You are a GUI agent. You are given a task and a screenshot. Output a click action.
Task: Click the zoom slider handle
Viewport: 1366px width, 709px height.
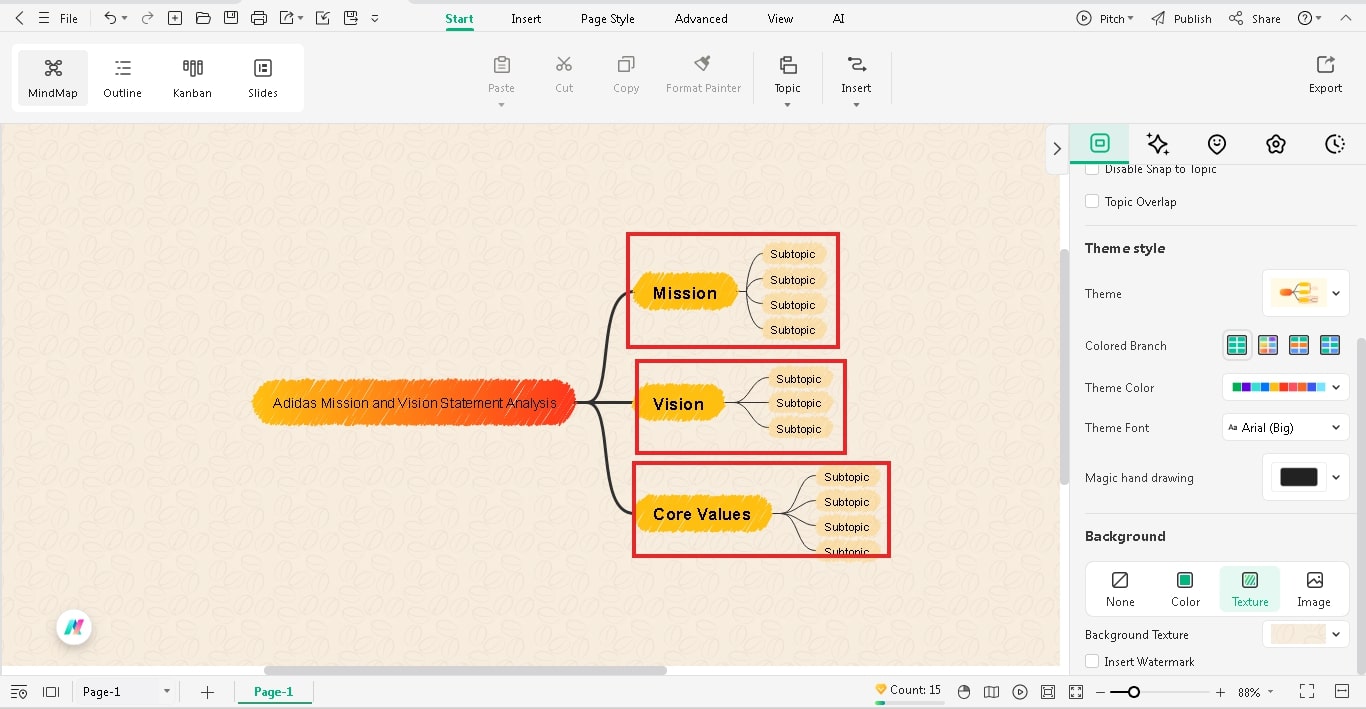pyautogui.click(x=1133, y=692)
